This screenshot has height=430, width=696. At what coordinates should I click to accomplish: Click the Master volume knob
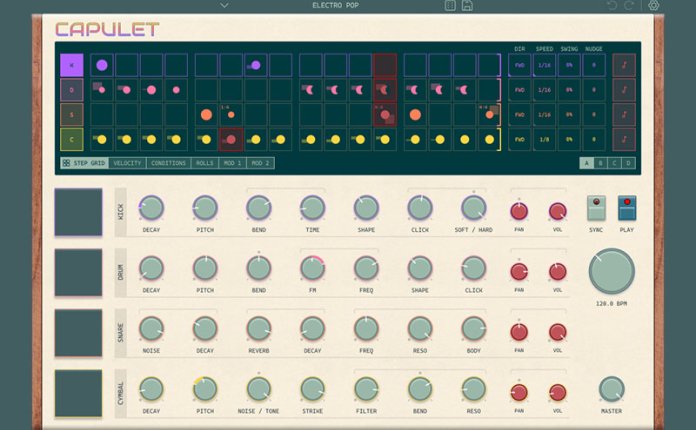coord(612,389)
